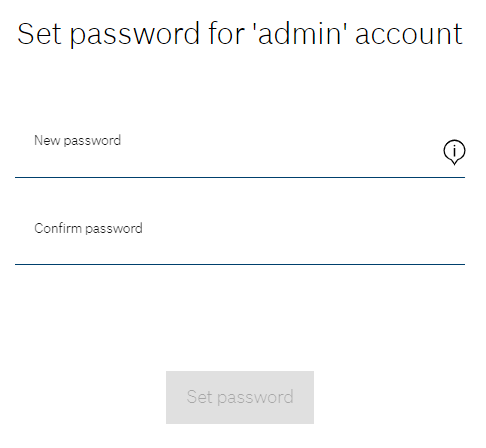
Task: Focus the Confirm password input field
Action: point(240,240)
